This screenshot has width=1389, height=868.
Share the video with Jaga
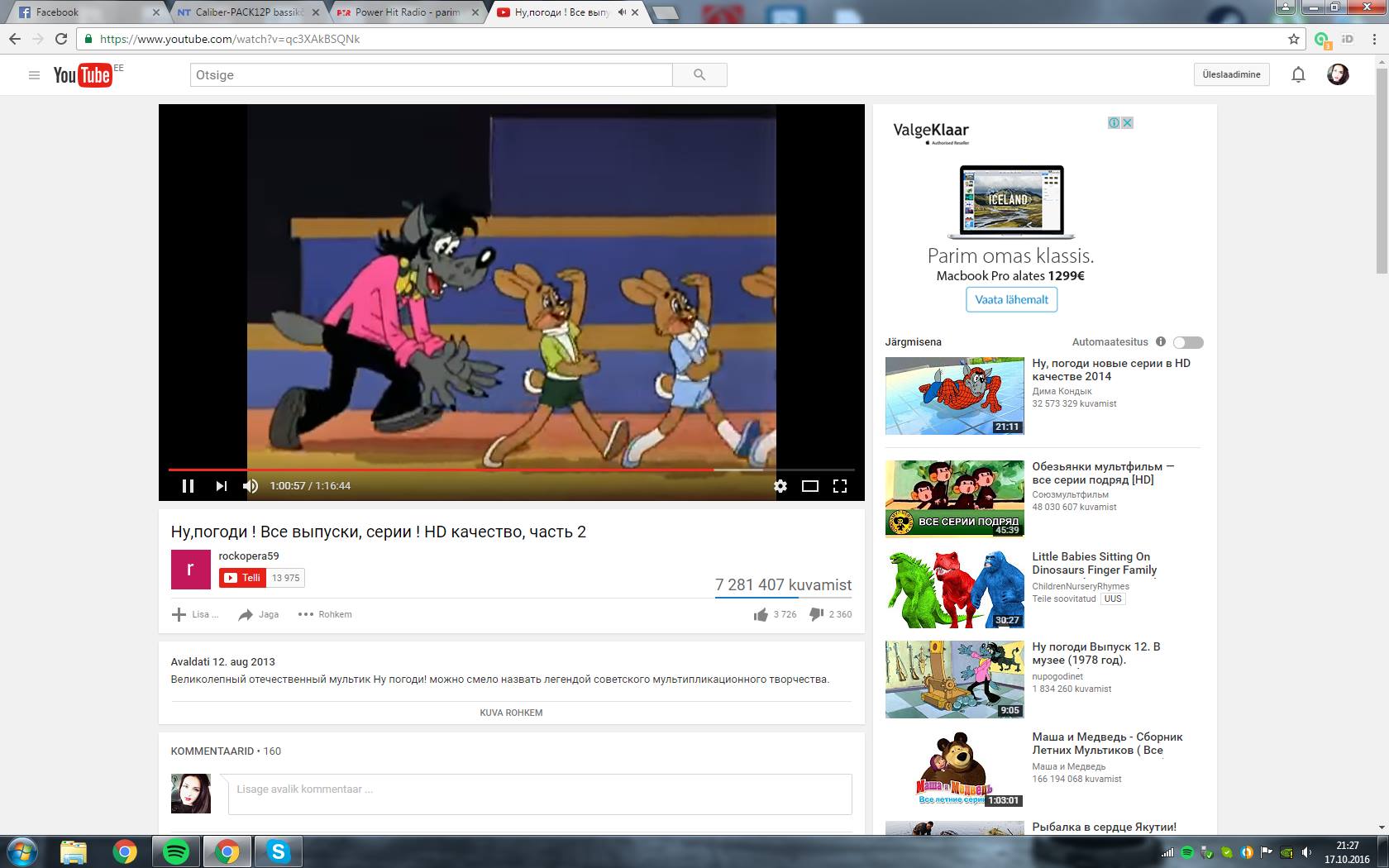coord(259,614)
